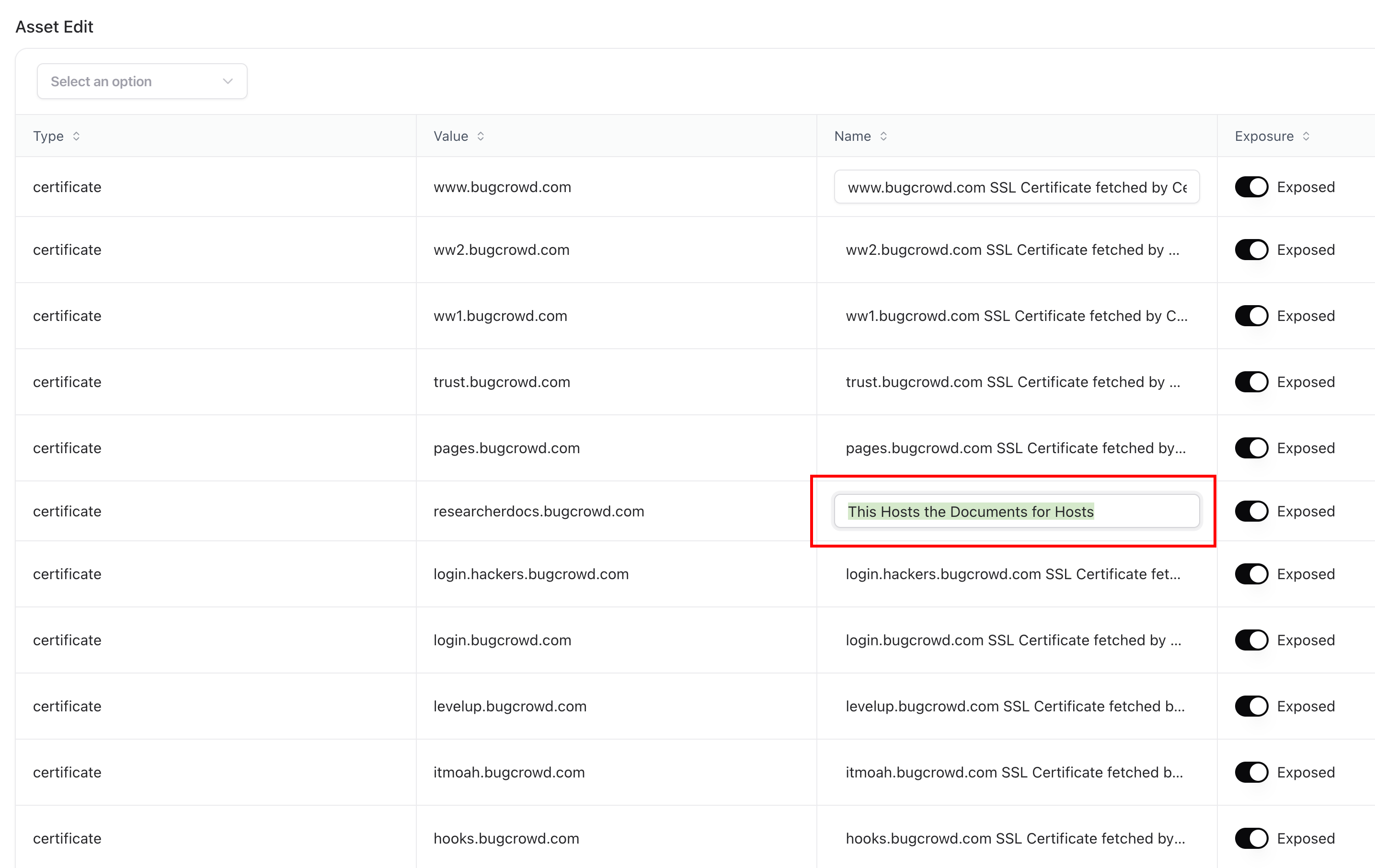Toggle login.bugcrowd.com exposure switch

coord(1251,640)
